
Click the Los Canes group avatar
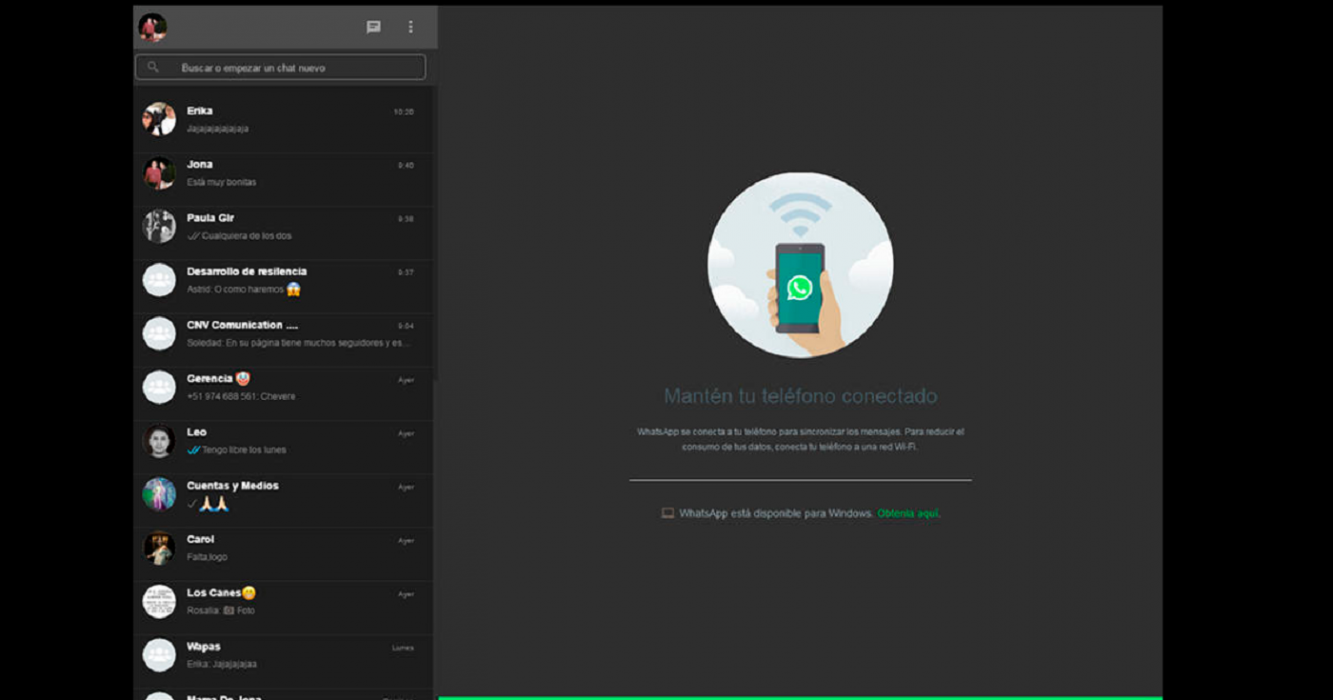[159, 601]
